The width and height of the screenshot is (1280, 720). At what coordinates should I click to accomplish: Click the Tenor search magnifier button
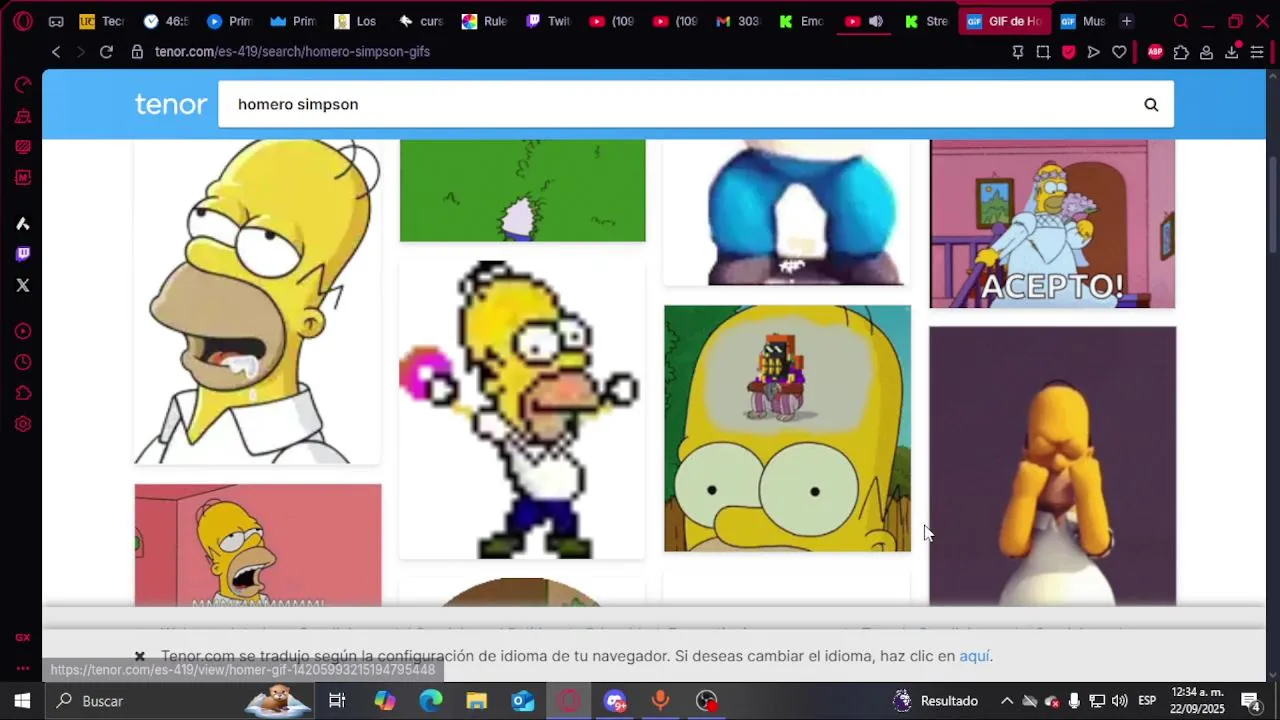(x=1151, y=104)
